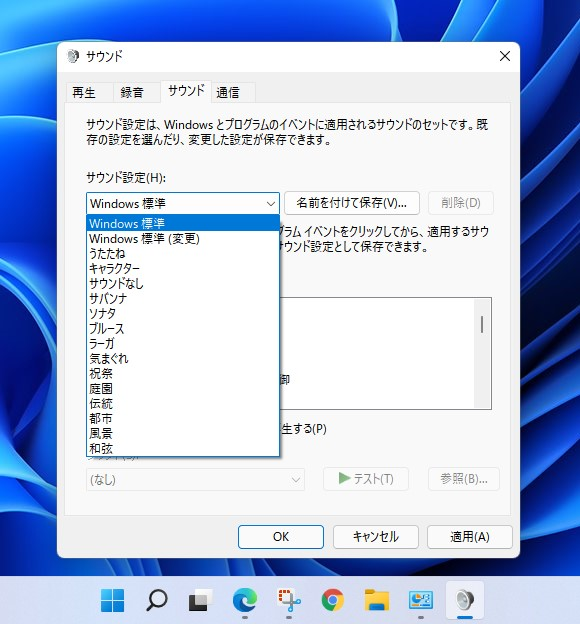Close the サウンド dialog
580x624 pixels.
tap(505, 56)
